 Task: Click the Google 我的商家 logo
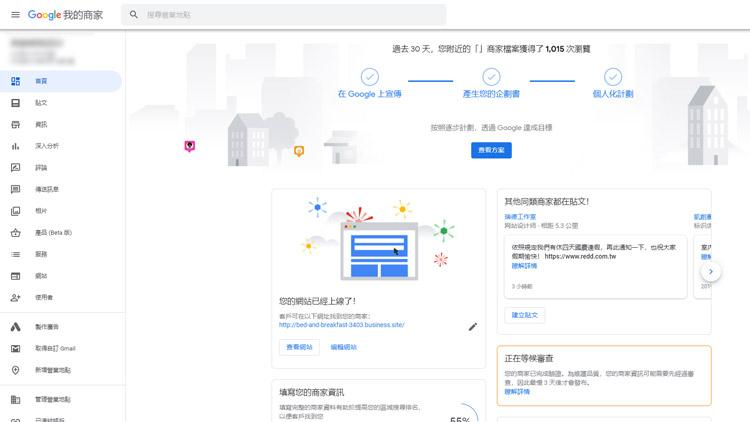[x=65, y=15]
